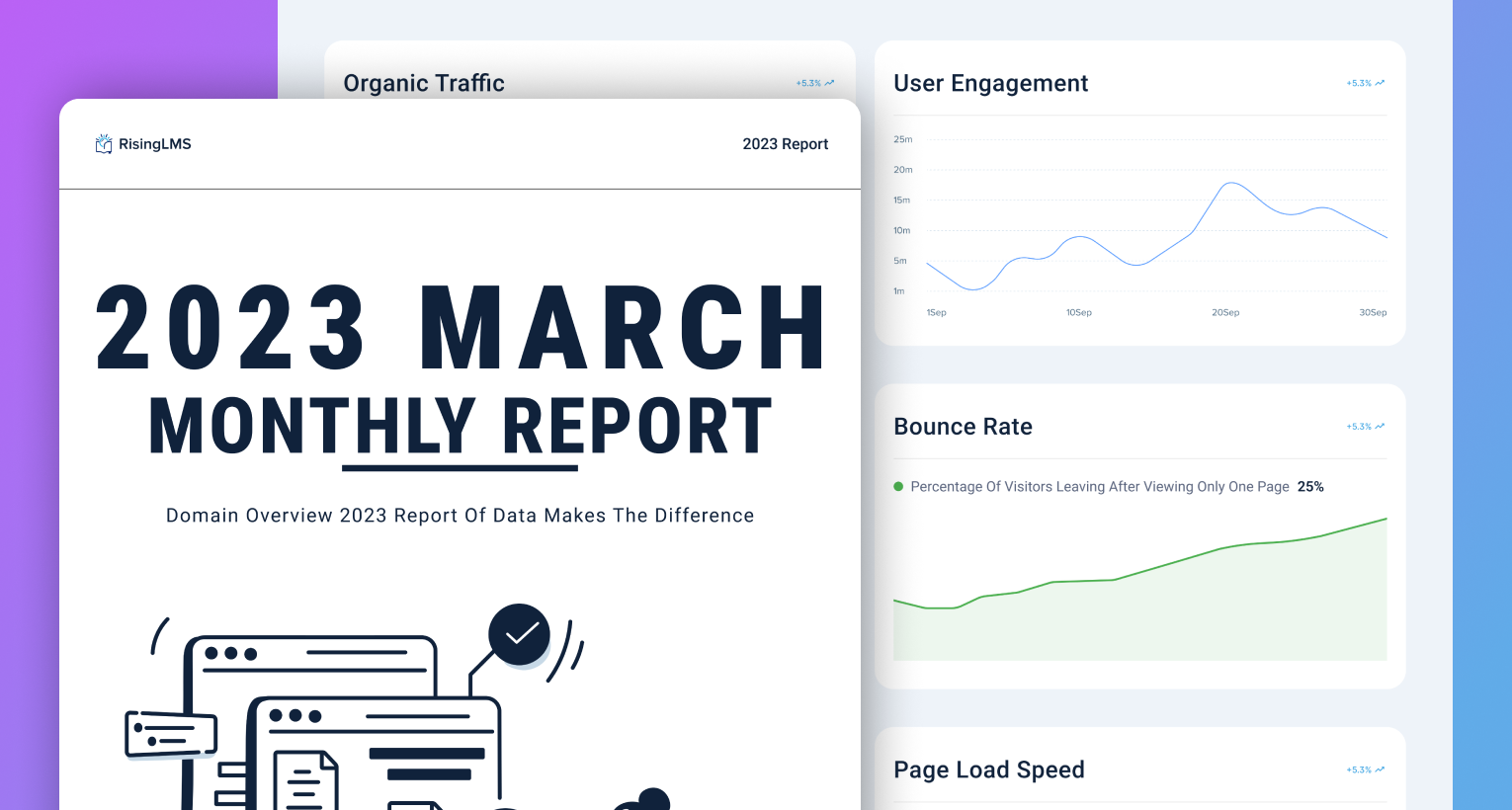Image resolution: width=1512 pixels, height=810 pixels.
Task: Open the User Engagement card title
Action: (990, 83)
